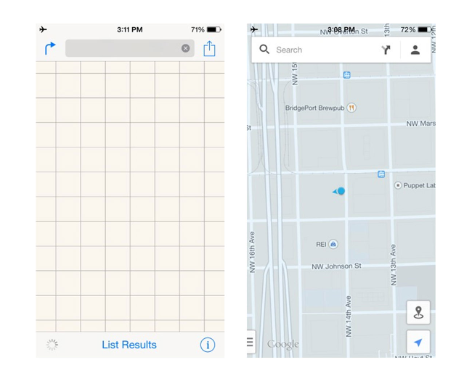Tap the info circle icon
This screenshot has width=476, height=380.
coord(207,345)
